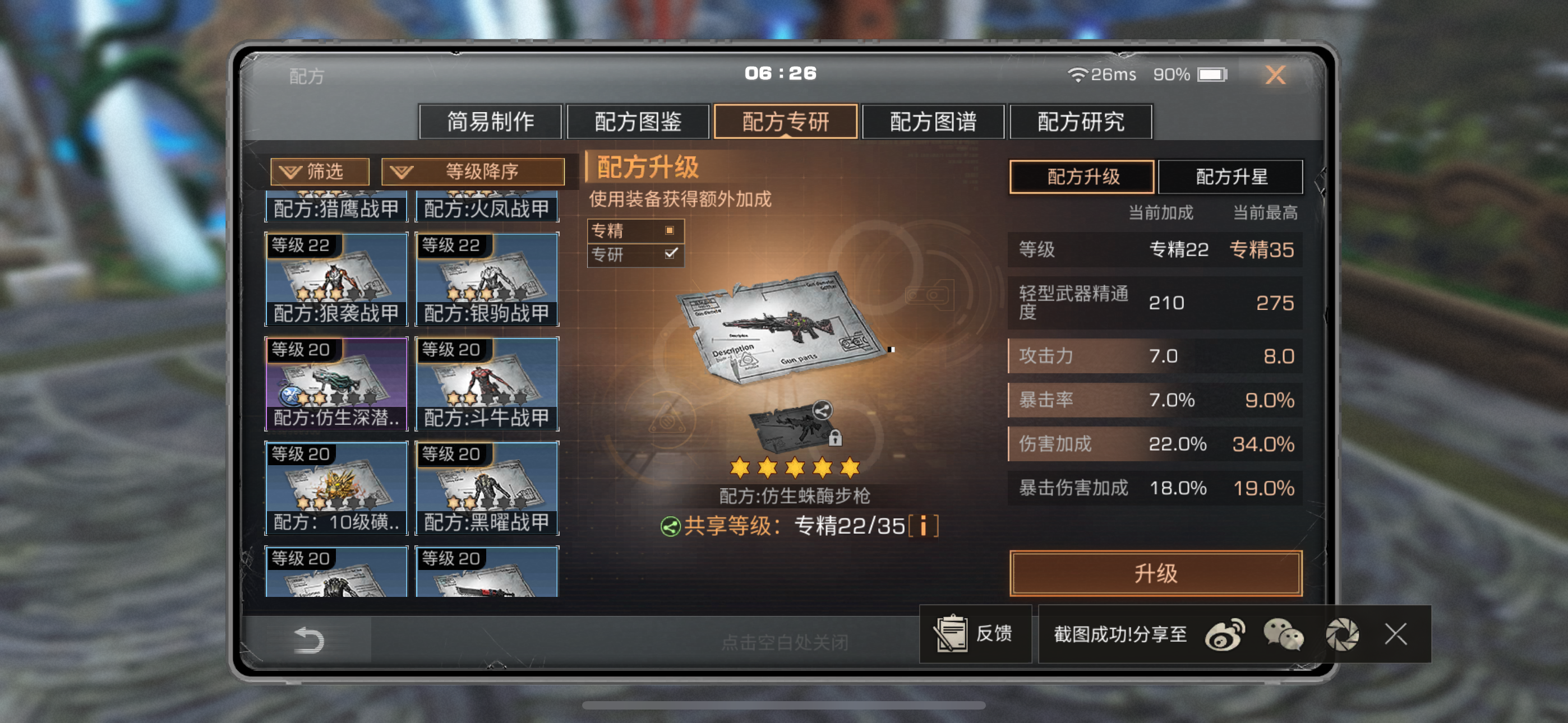Open the 等级降序 sort dropdown
This screenshot has width=1568, height=723.
[473, 172]
